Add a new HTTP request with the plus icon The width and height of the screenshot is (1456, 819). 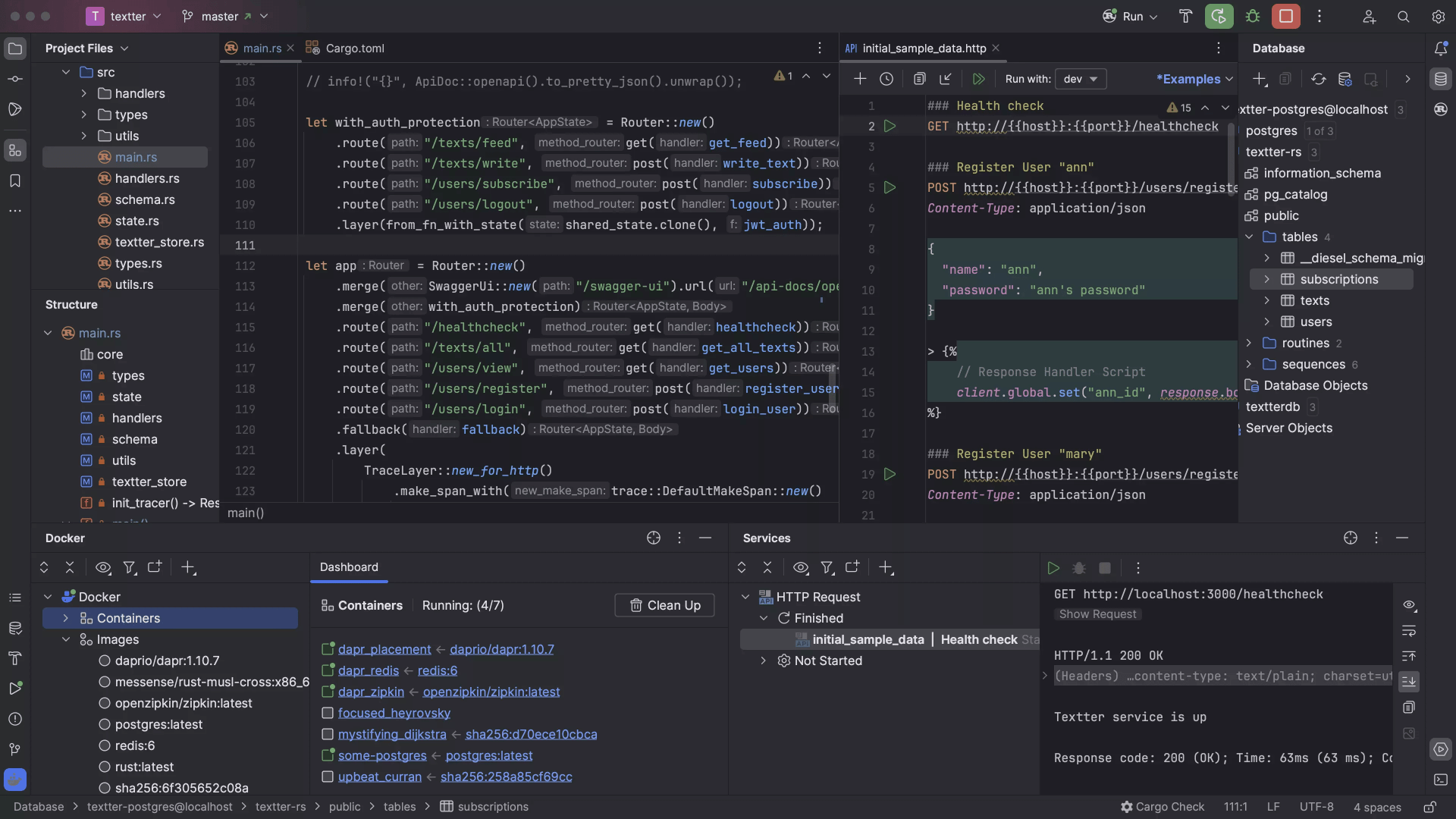pyautogui.click(x=860, y=78)
